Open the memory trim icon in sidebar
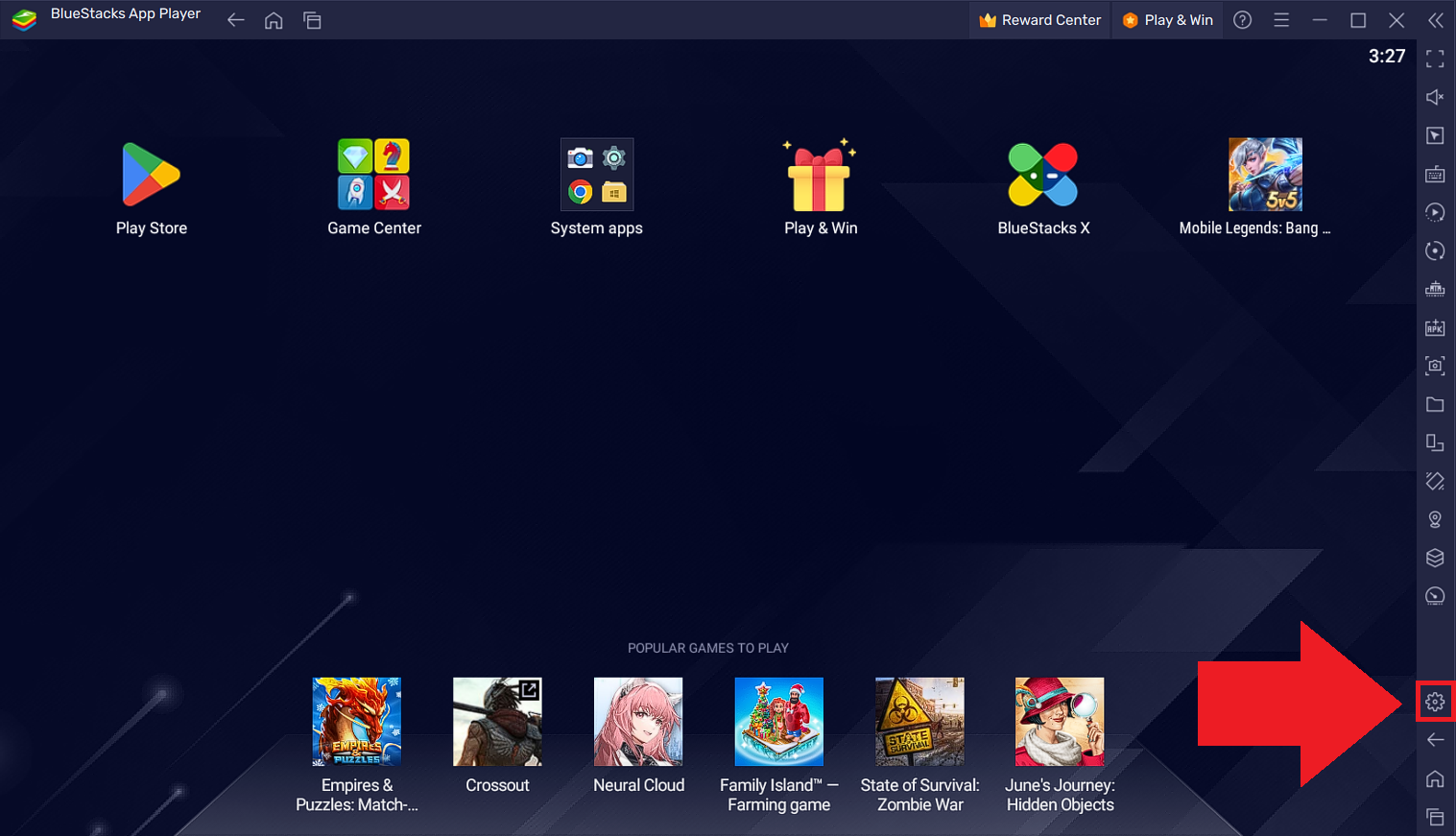1456x836 pixels. click(1435, 289)
